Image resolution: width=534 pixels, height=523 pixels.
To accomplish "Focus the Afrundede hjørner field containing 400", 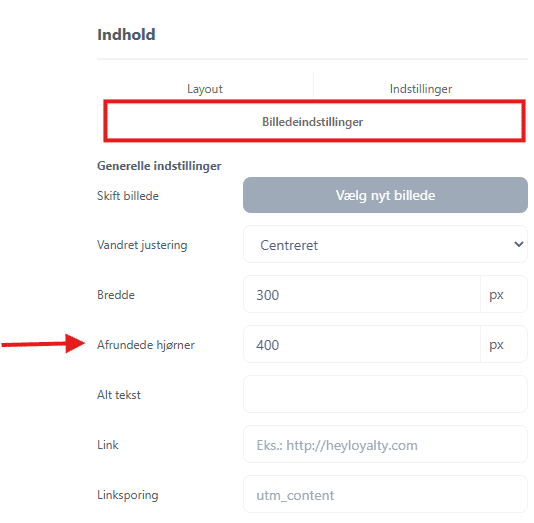I will pyautogui.click(x=362, y=345).
